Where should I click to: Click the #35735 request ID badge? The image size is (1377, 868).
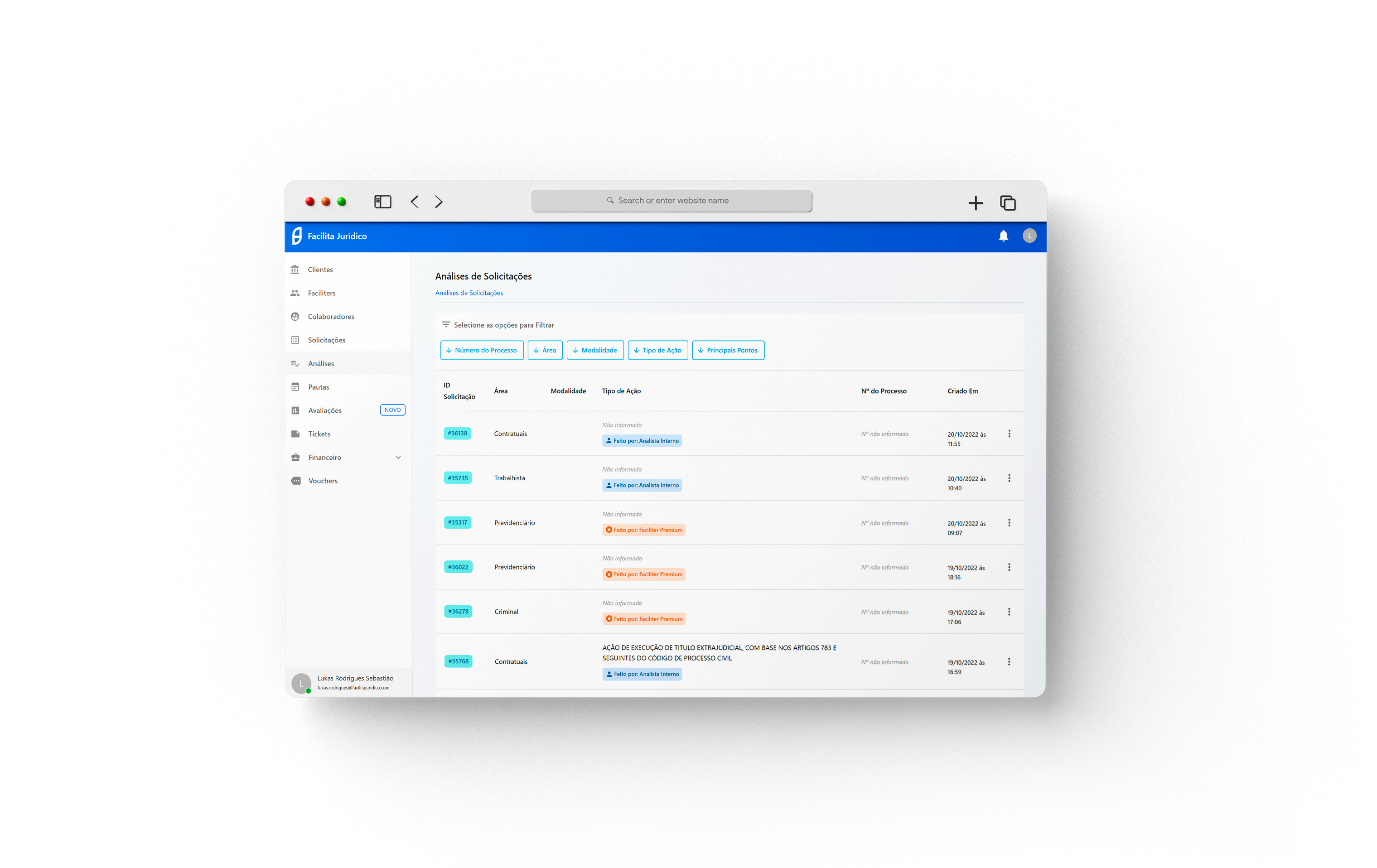458,478
